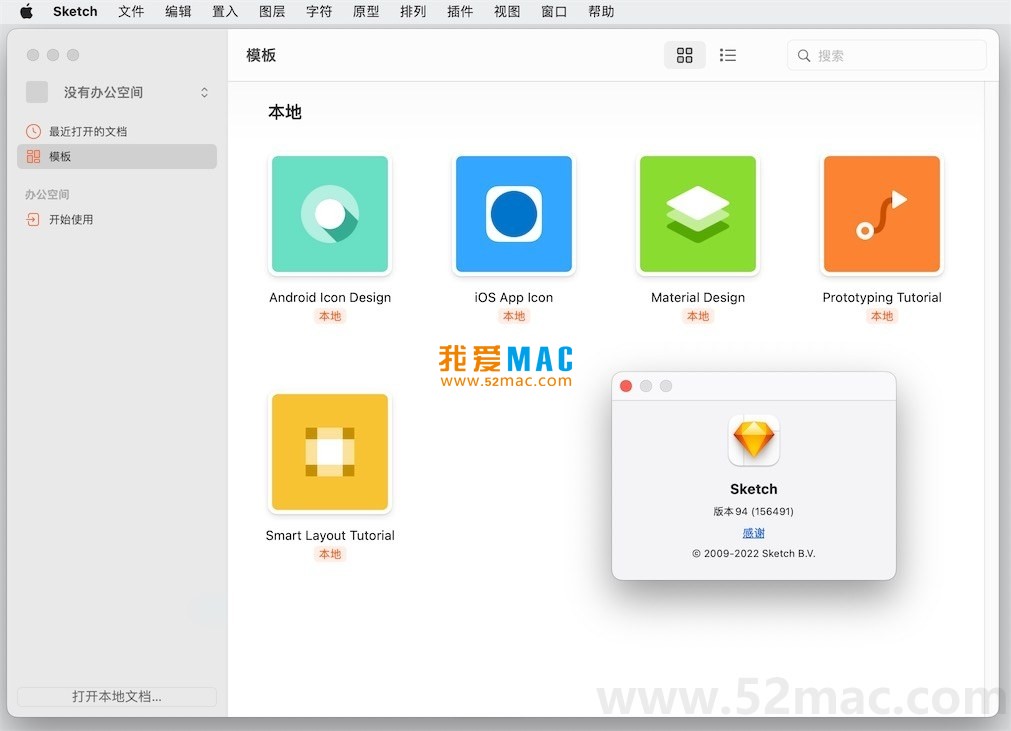Click the 本地 section heading
Screen dimensions: 1011x731
pyautogui.click(x=285, y=112)
